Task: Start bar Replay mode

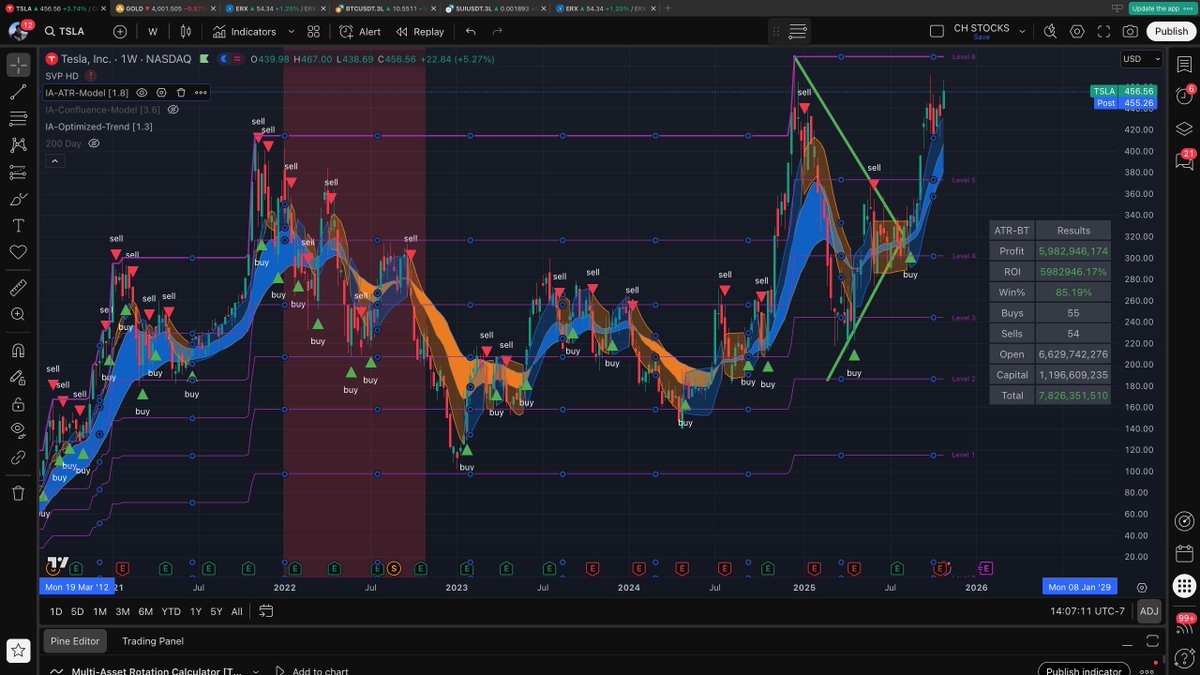Action: tap(419, 31)
